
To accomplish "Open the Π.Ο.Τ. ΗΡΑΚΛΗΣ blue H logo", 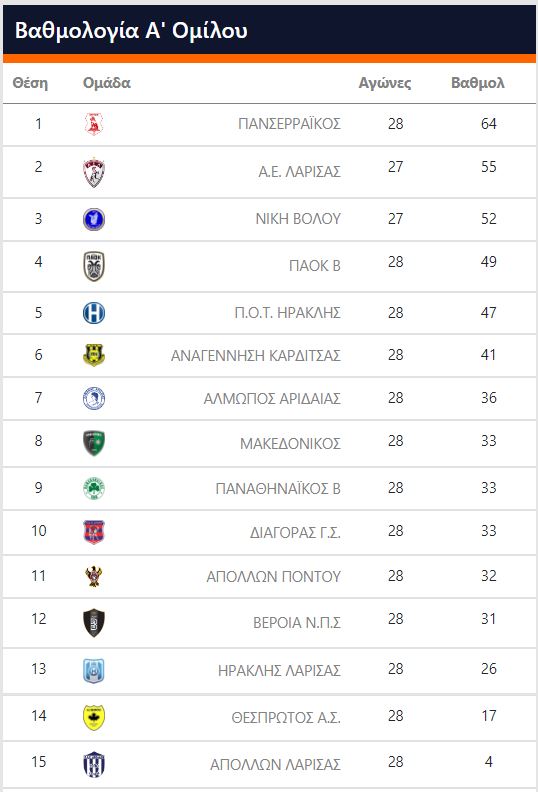I will pos(93,313).
